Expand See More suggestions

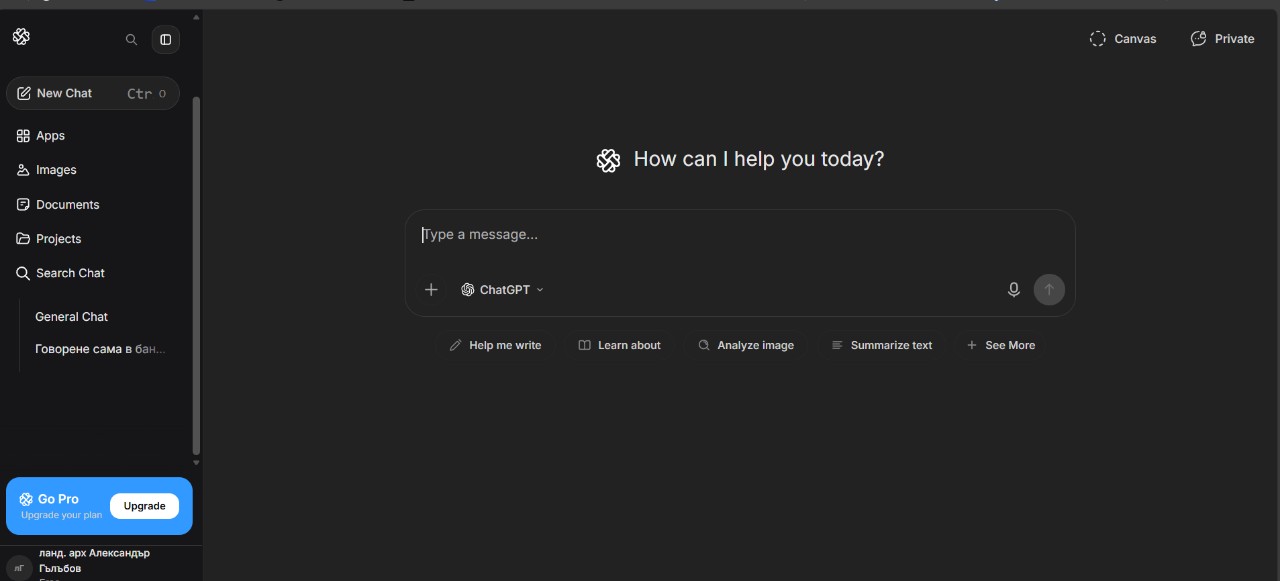click(1000, 345)
